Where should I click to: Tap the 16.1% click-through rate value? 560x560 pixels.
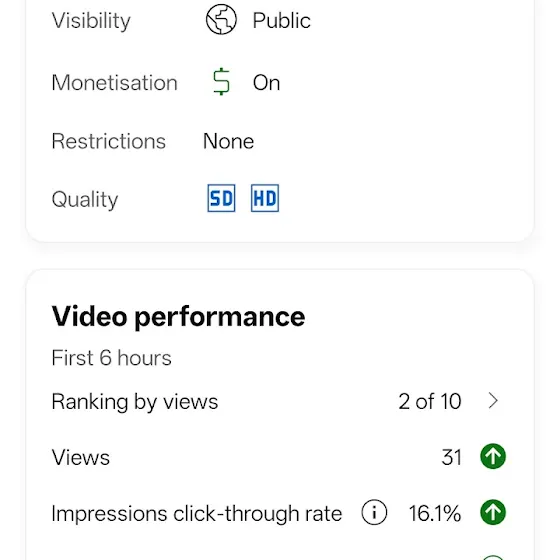(435, 513)
